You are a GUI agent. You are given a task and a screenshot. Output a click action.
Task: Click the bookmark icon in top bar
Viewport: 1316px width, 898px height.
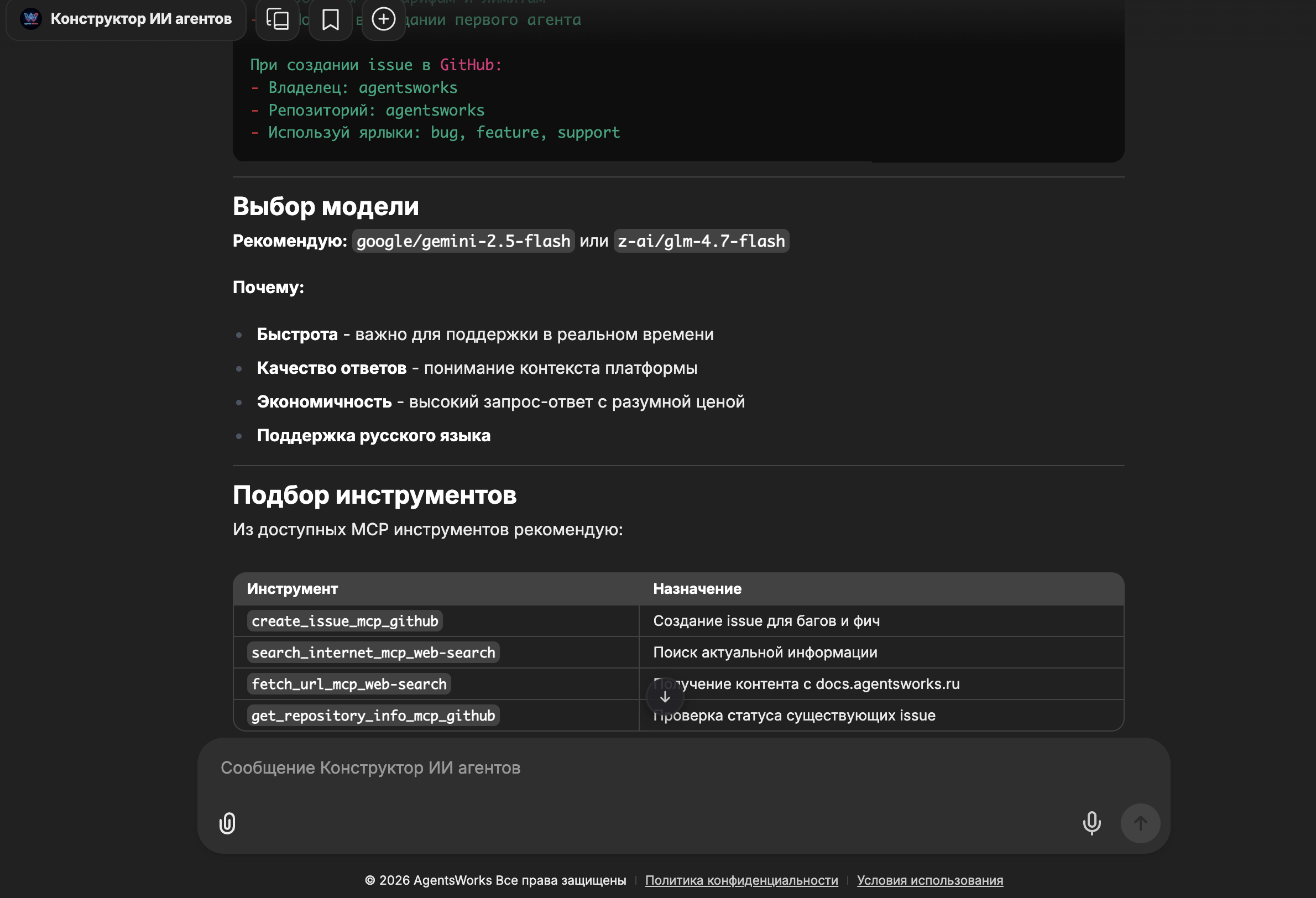(x=330, y=19)
